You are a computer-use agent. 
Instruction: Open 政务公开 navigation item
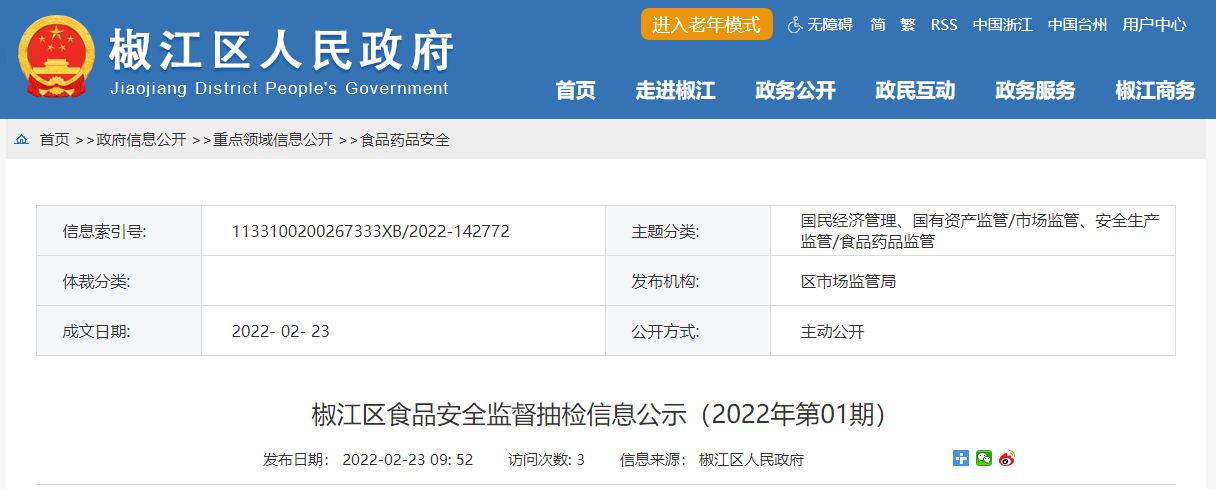pyautogui.click(x=796, y=91)
